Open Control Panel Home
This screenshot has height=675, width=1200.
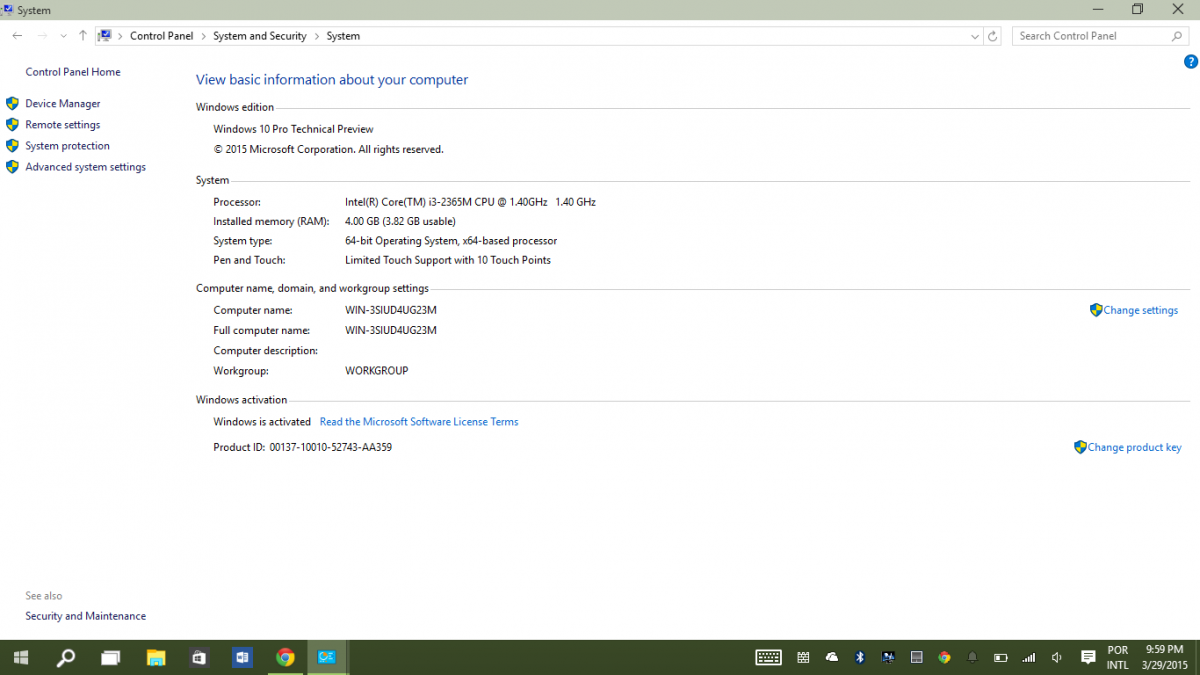(x=73, y=72)
